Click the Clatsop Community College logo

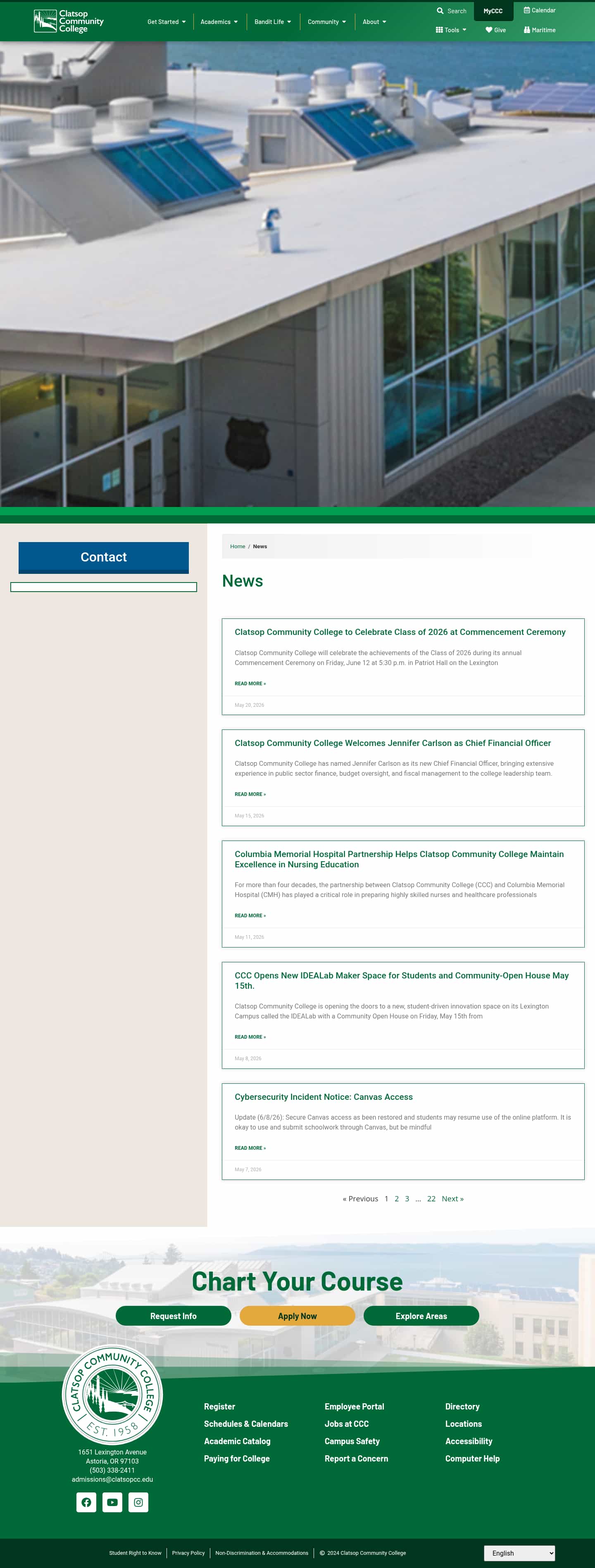(69, 21)
